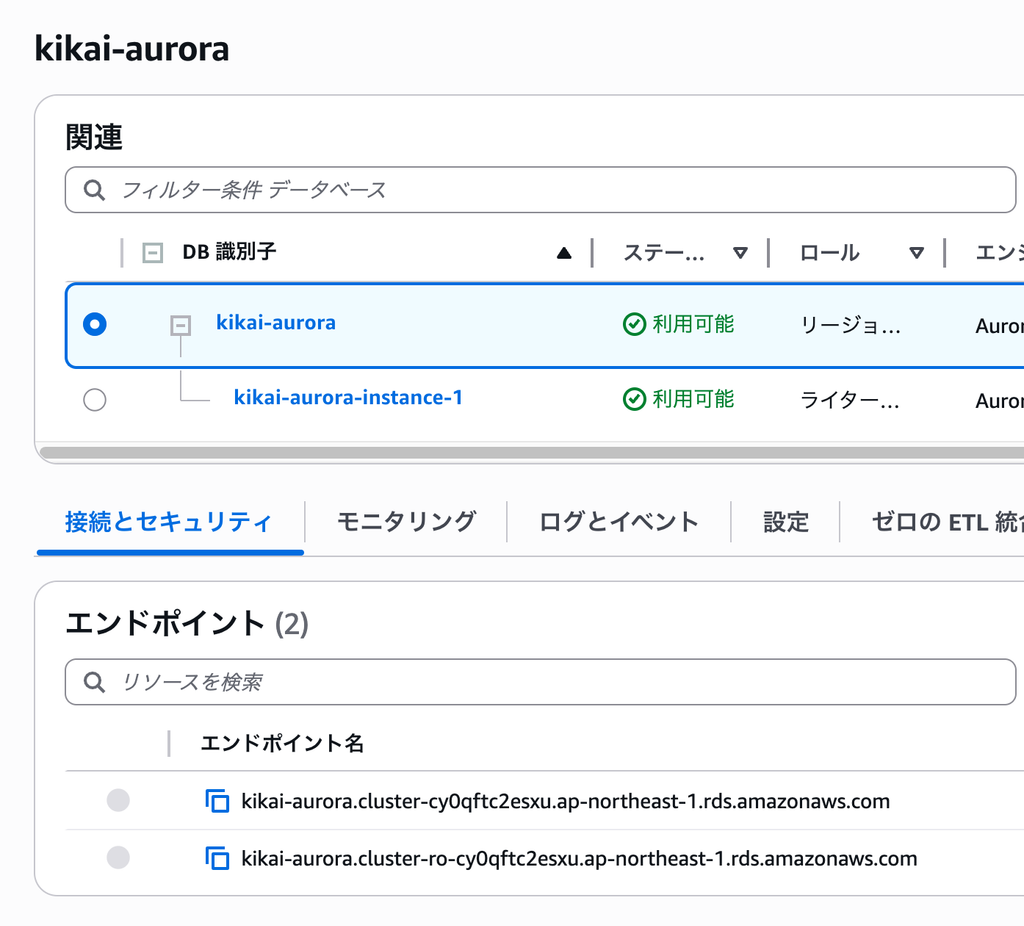Screen dimensions: 1024x926
Task: Click the kikai-aurora.cluster-cy0qftc2esxu endpoint text
Action: pyautogui.click(x=566, y=801)
